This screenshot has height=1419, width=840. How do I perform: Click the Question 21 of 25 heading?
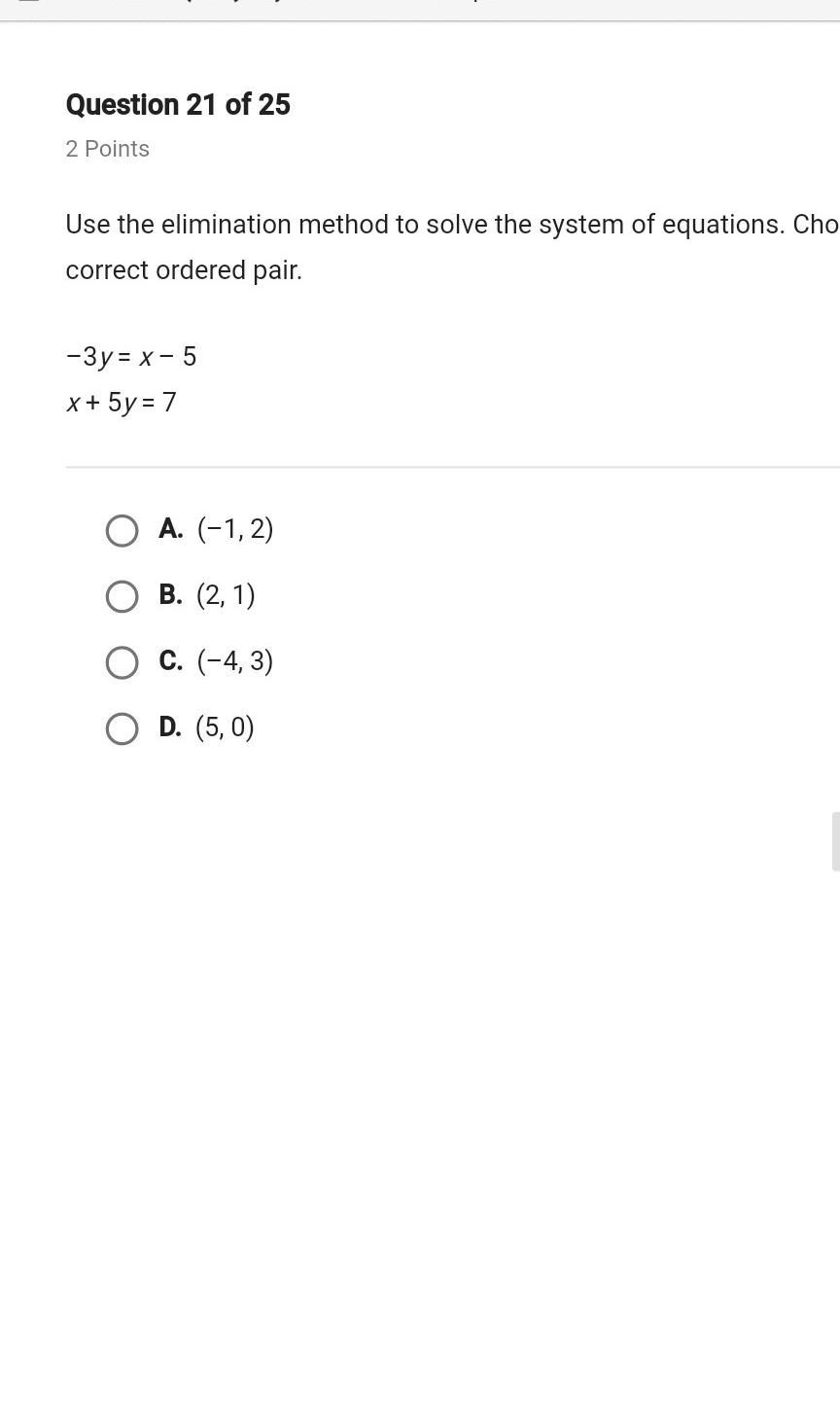[x=178, y=105]
